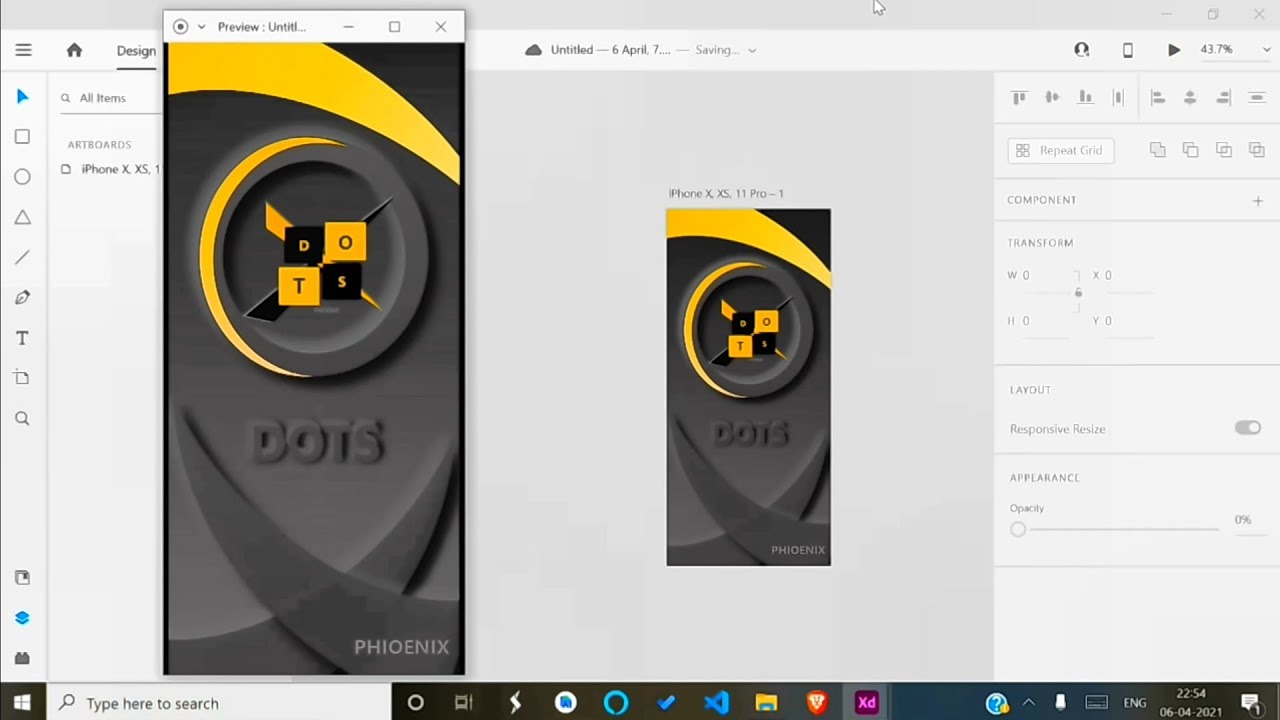
Task: Select the Pen tool
Action: pyautogui.click(x=22, y=297)
